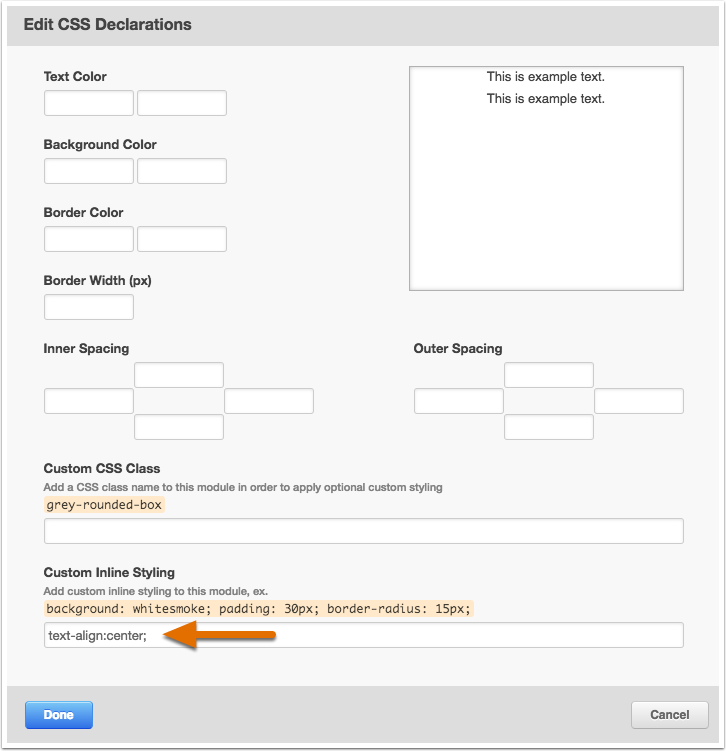726x751 pixels.
Task: Click the Outer Spacing top field
Action: (x=549, y=375)
